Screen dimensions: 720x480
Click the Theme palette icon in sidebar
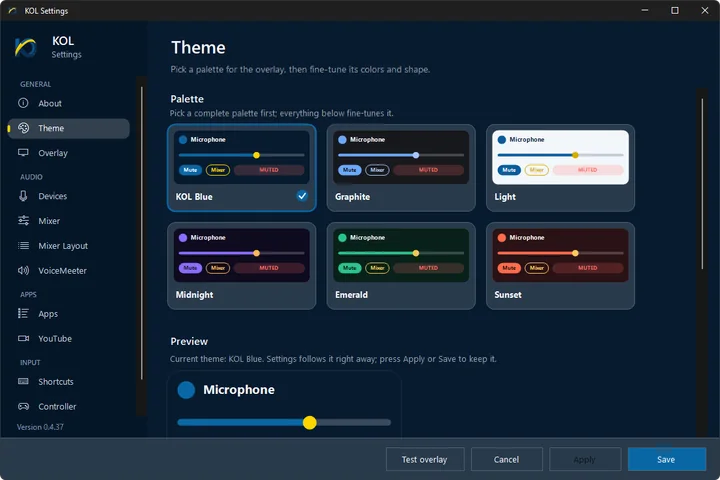tap(23, 128)
